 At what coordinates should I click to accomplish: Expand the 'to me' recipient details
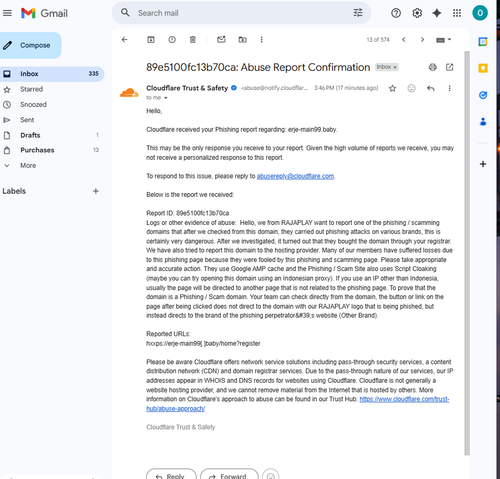pos(165,98)
